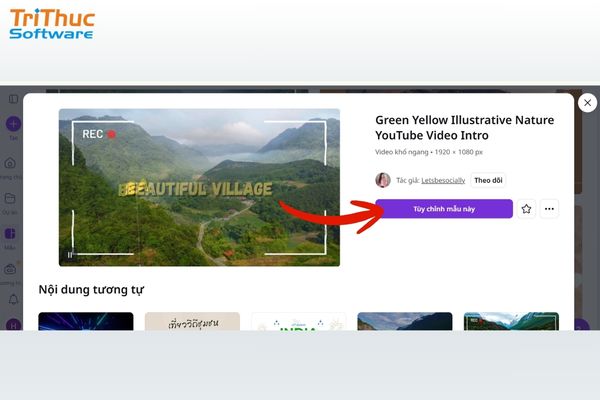600x400 pixels.
Task: Open the three-dots more options menu
Action: point(549,209)
